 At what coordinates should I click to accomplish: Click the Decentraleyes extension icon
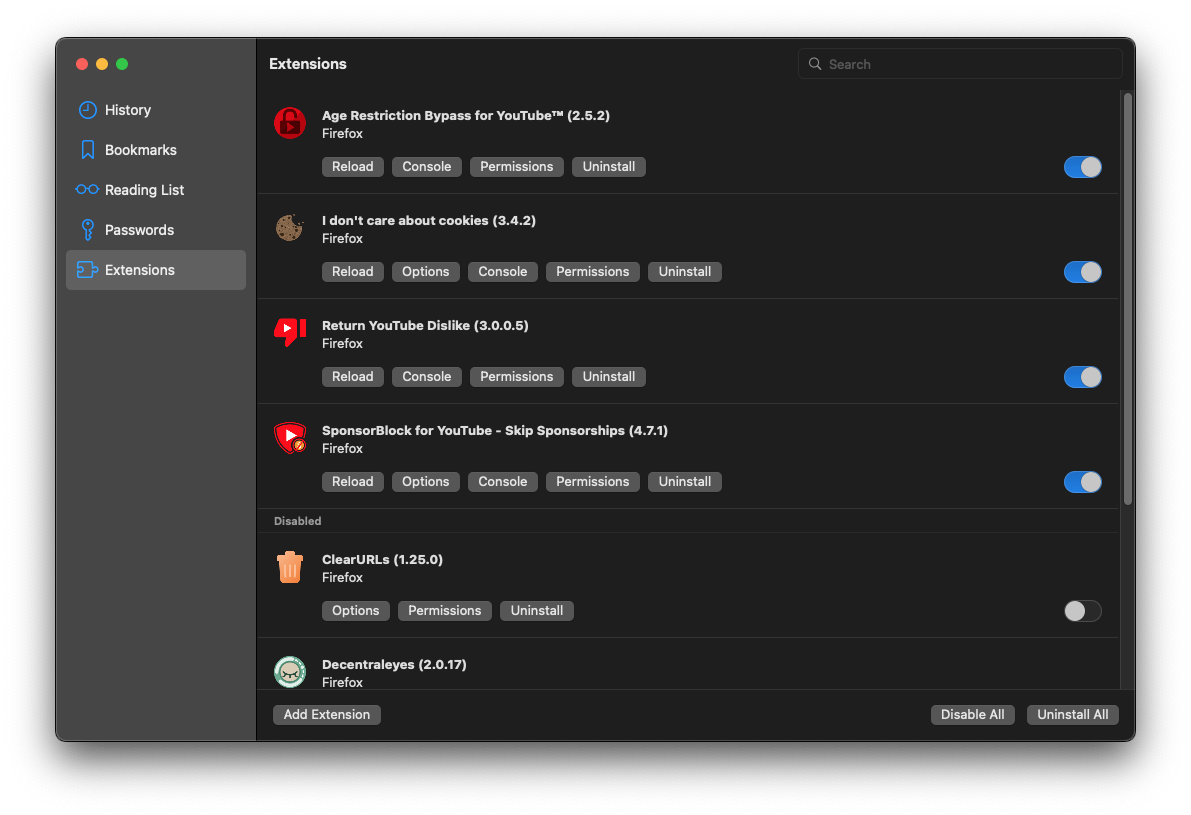tap(290, 672)
